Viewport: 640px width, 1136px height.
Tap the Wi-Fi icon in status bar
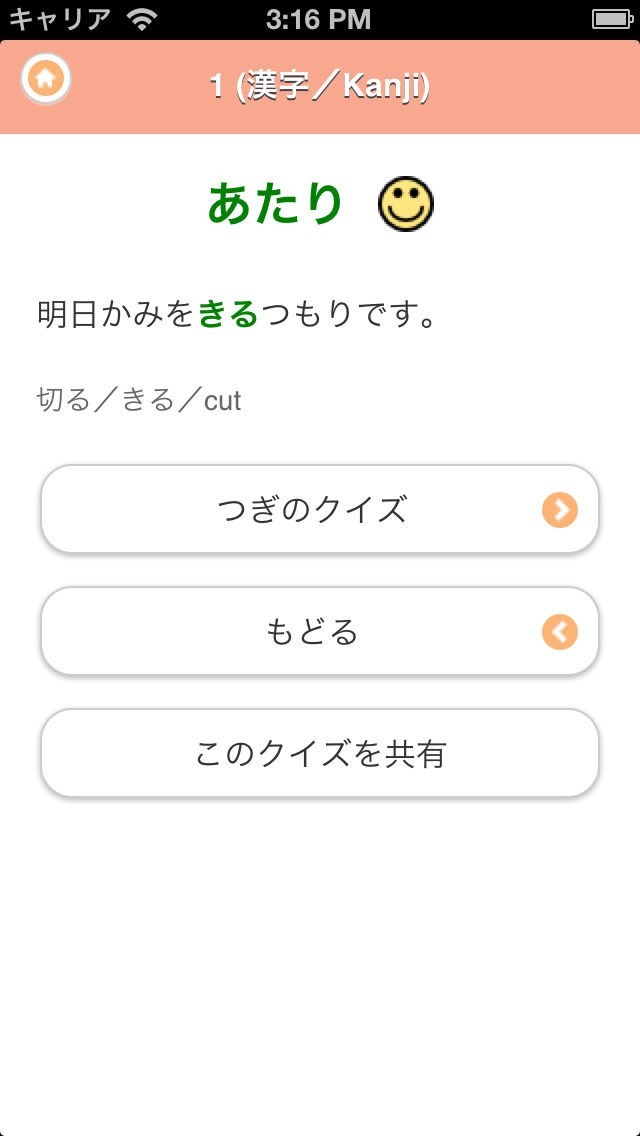[144, 19]
